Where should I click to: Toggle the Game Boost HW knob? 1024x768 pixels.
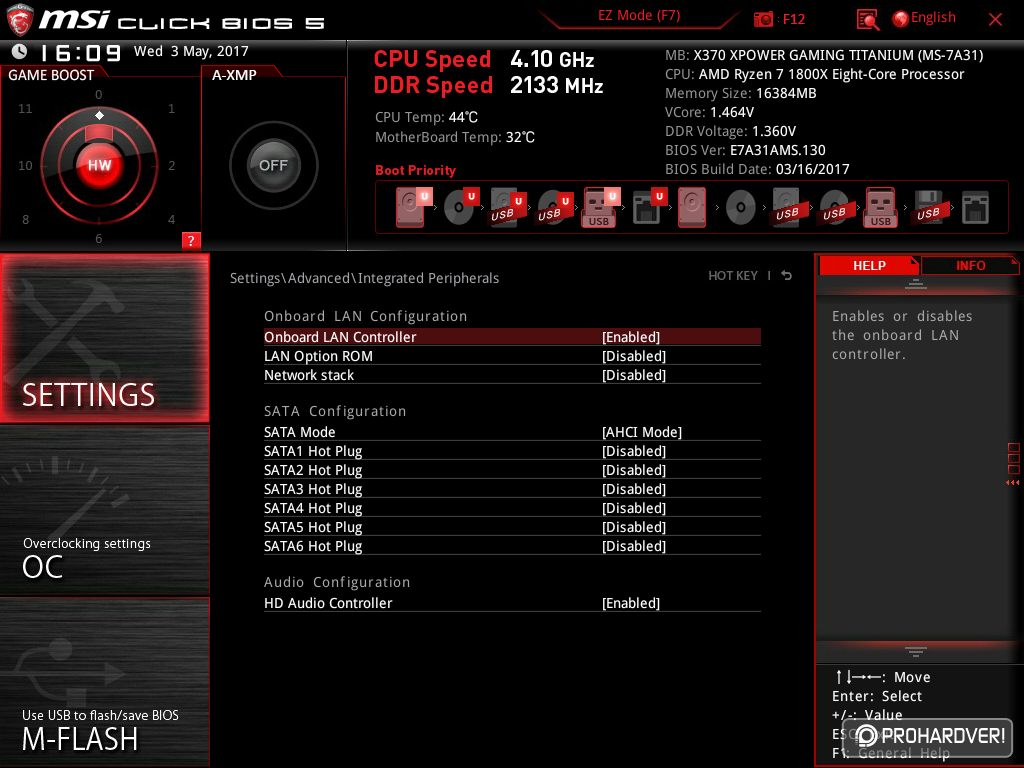(x=99, y=165)
